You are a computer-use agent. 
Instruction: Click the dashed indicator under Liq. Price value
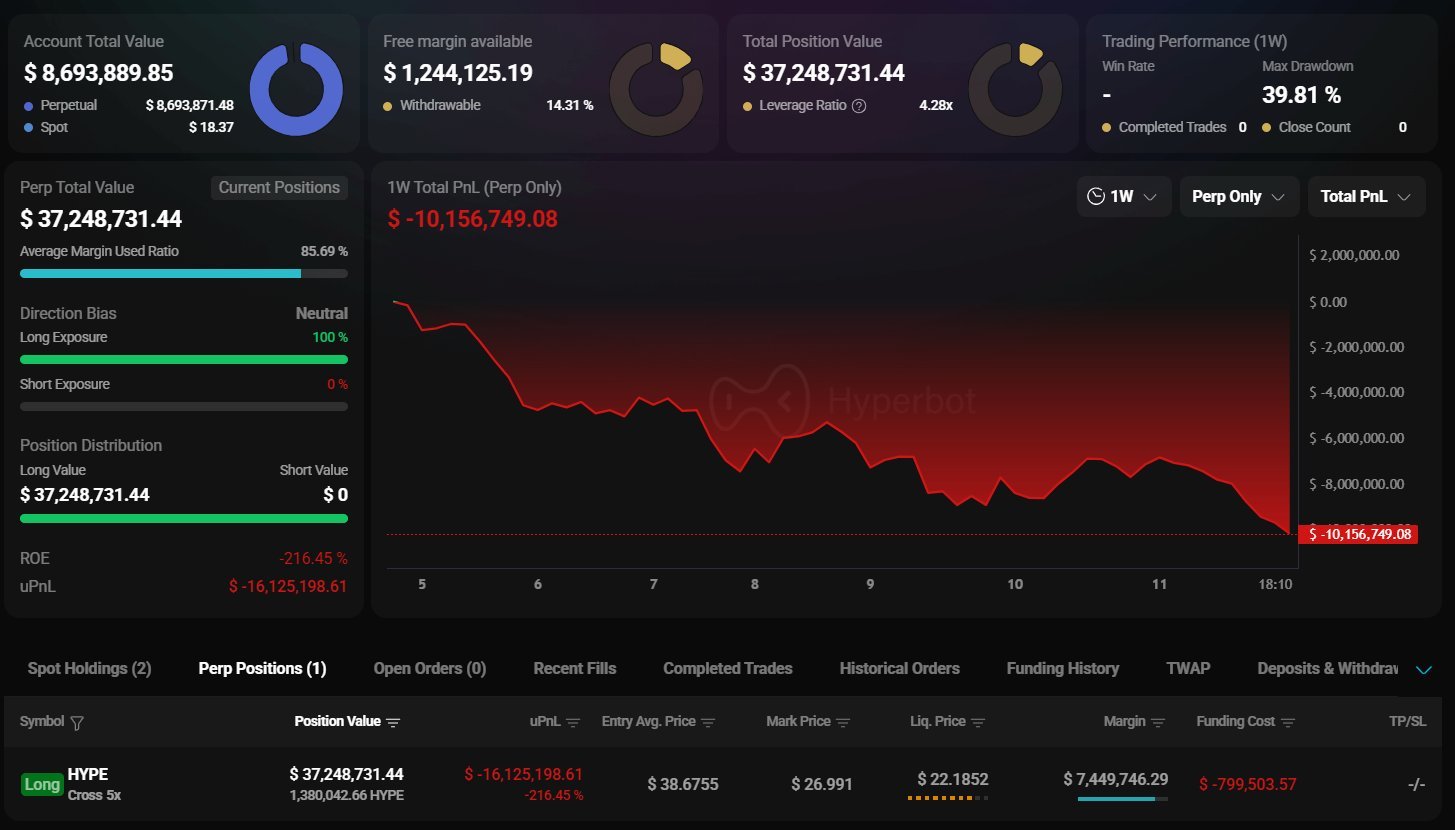[948, 798]
